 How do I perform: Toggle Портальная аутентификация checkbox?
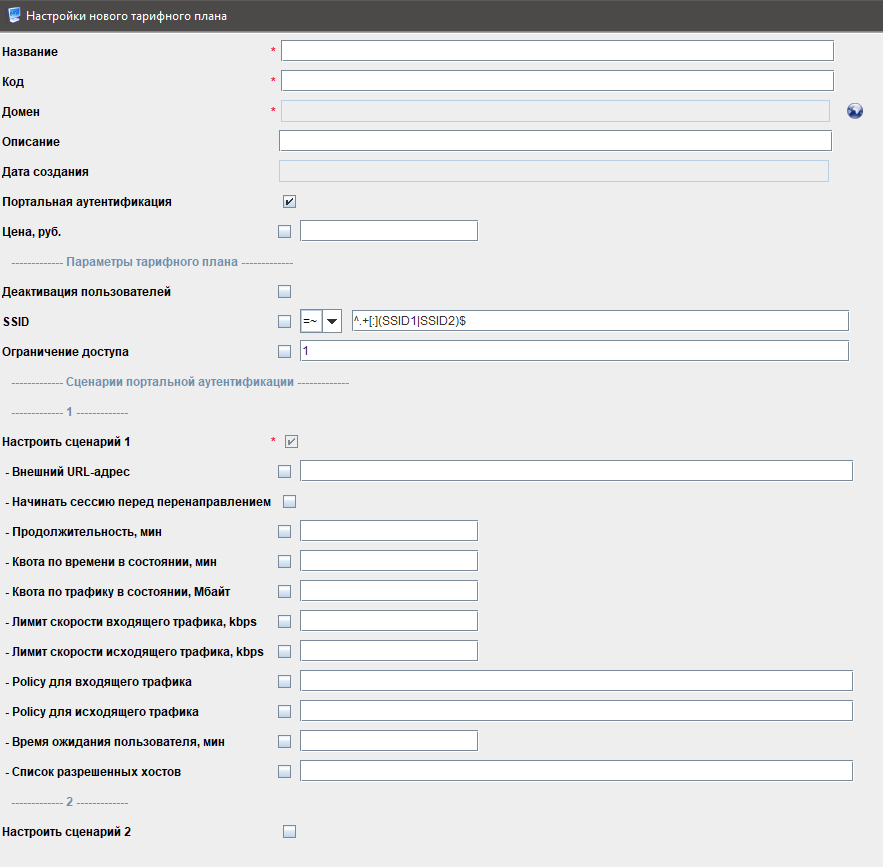click(x=289, y=201)
